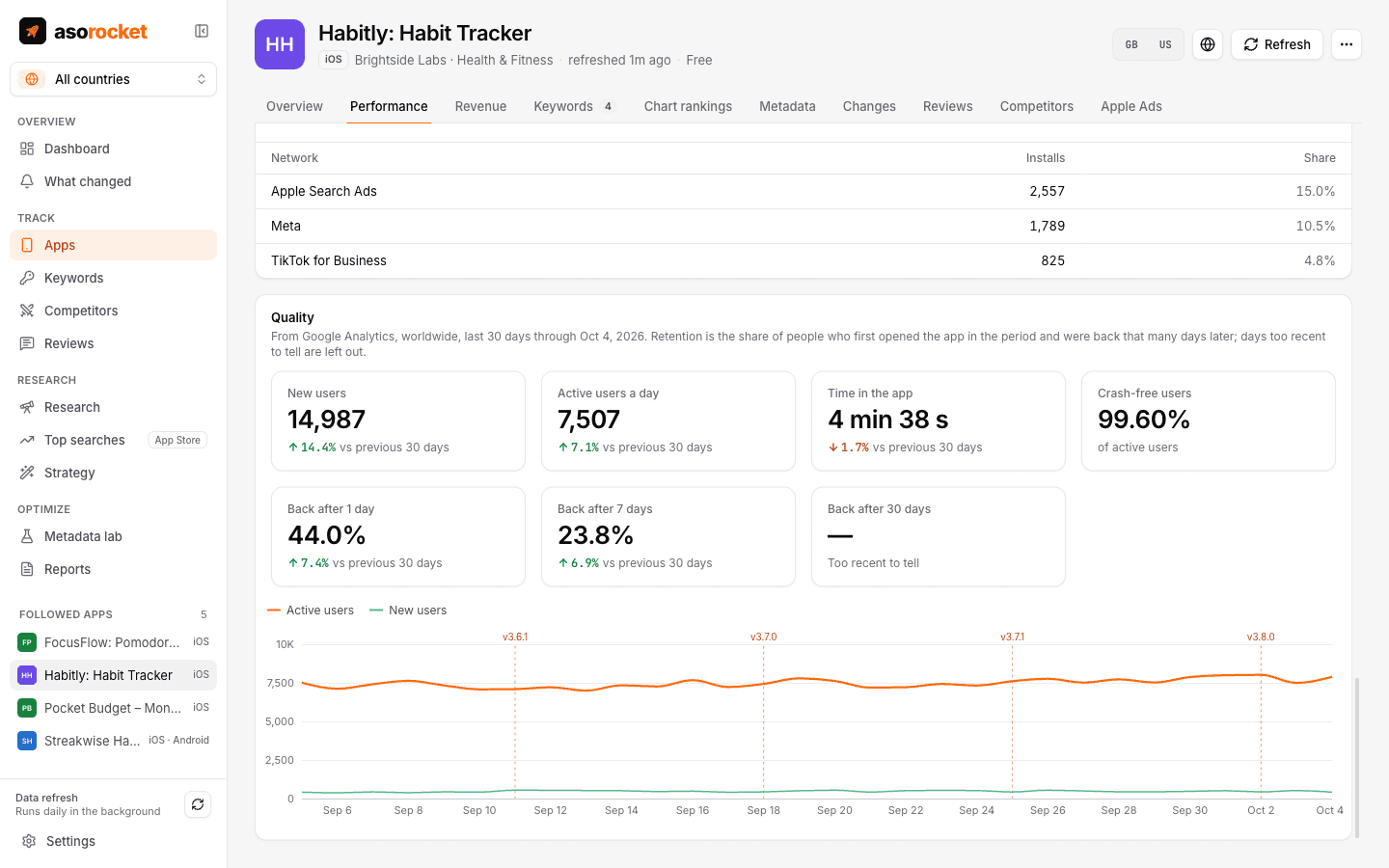Switch to Reviews tab
The width and height of the screenshot is (1389, 868).
(947, 106)
